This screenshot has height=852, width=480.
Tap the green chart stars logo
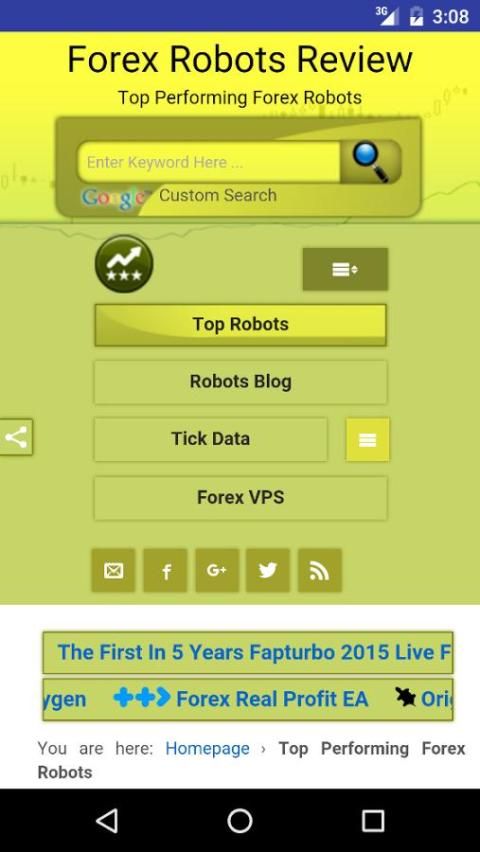(x=124, y=264)
